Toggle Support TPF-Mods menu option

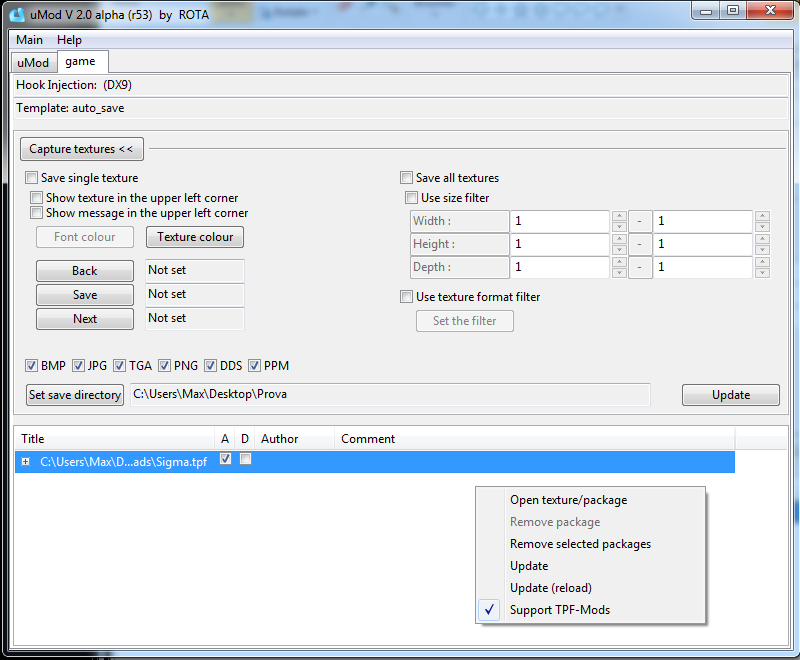[x=559, y=610]
